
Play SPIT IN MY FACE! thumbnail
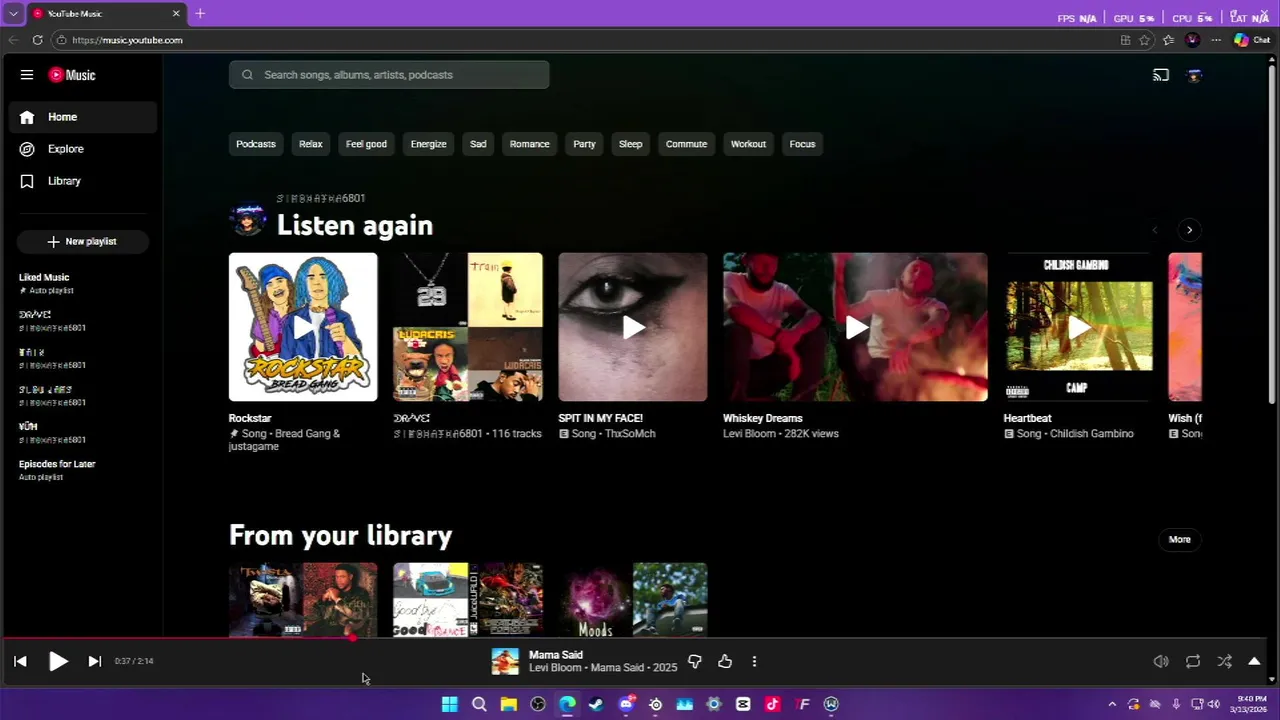pyautogui.click(x=633, y=327)
